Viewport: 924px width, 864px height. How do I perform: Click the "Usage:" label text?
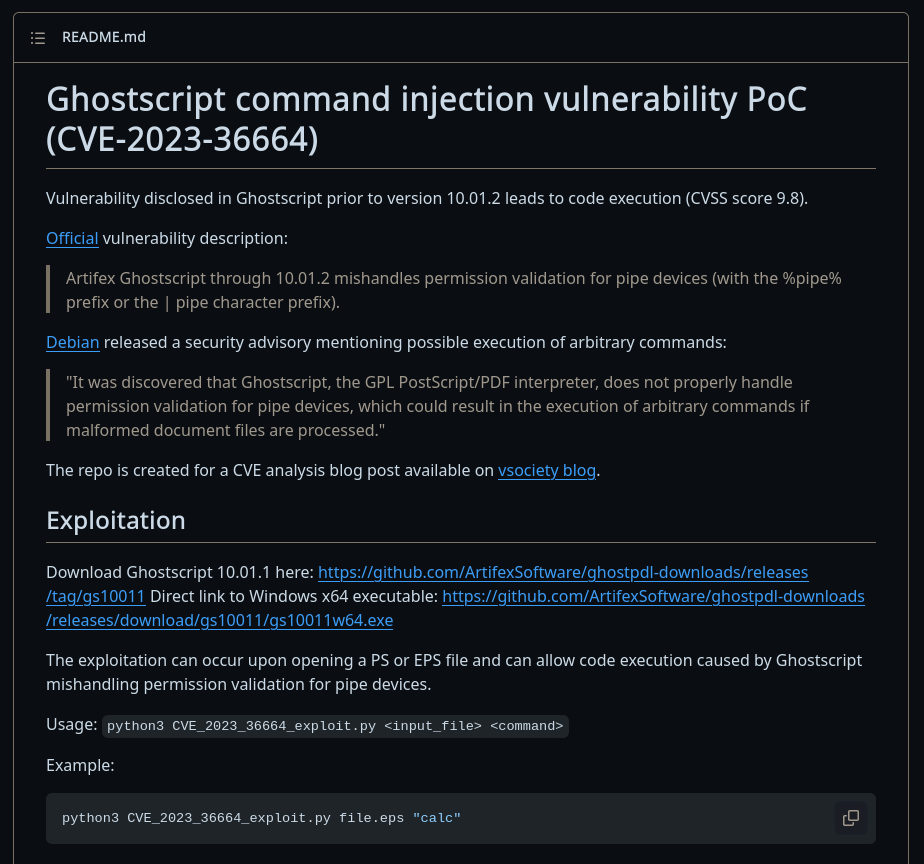click(71, 725)
